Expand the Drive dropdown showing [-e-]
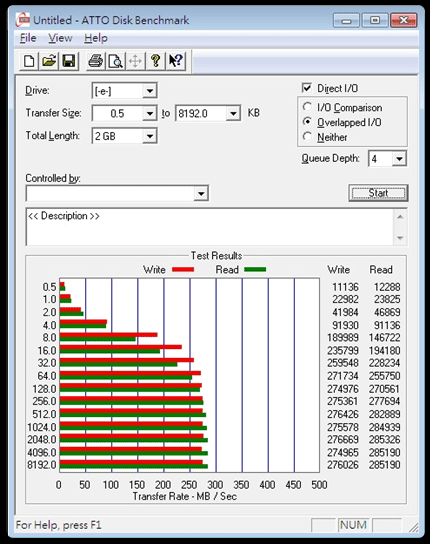Viewport: 430px width, 544px height. point(150,91)
